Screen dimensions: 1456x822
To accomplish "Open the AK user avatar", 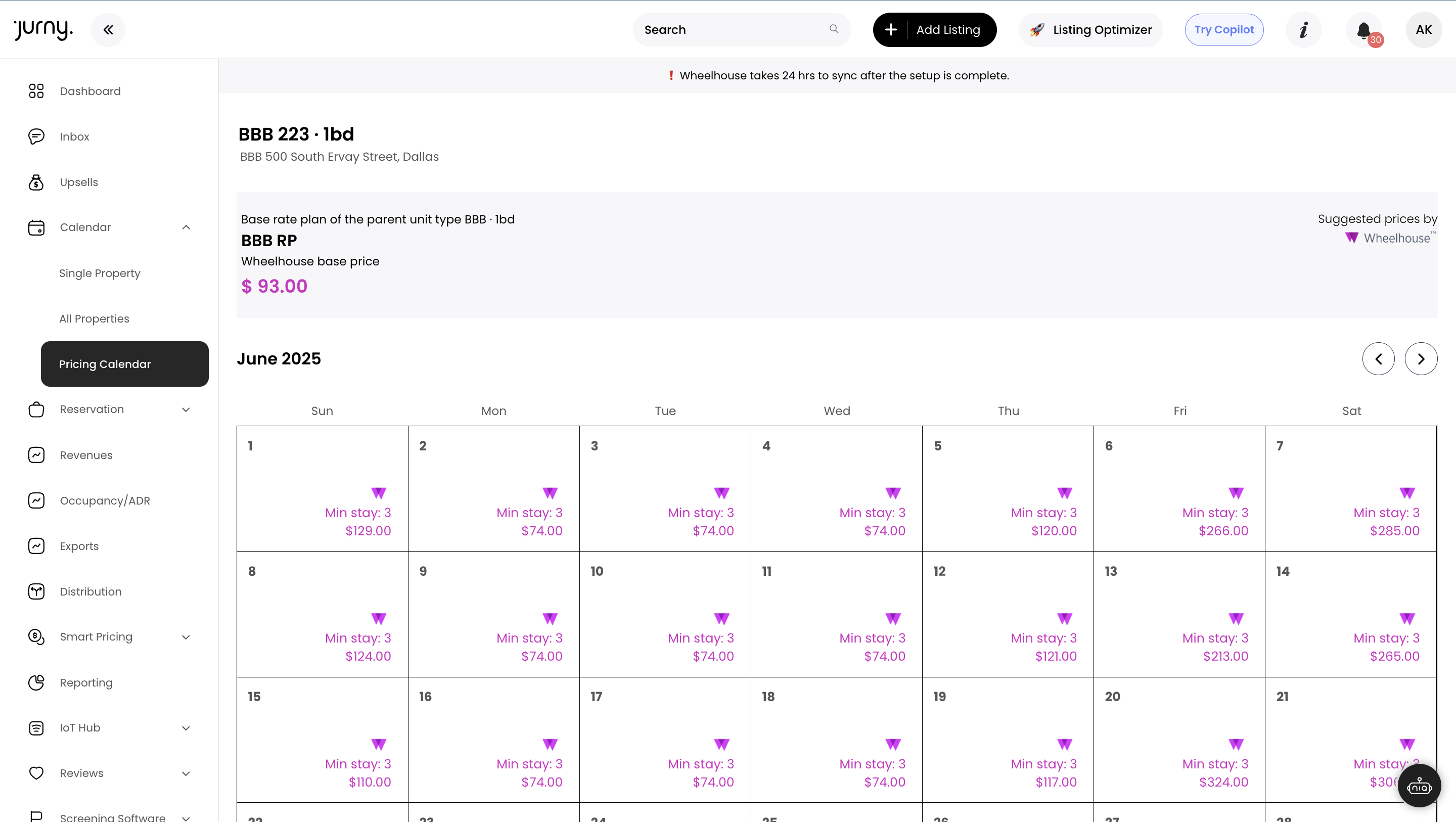I will [x=1424, y=29].
